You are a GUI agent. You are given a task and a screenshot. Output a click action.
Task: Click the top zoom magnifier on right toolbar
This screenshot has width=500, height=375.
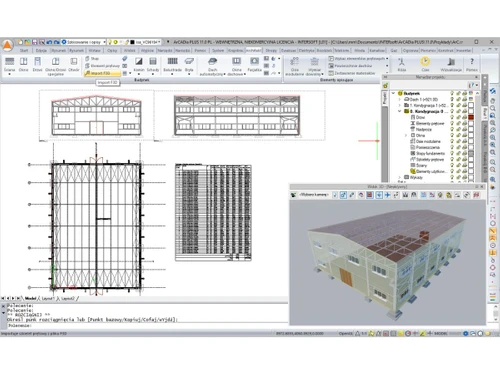tap(493, 108)
